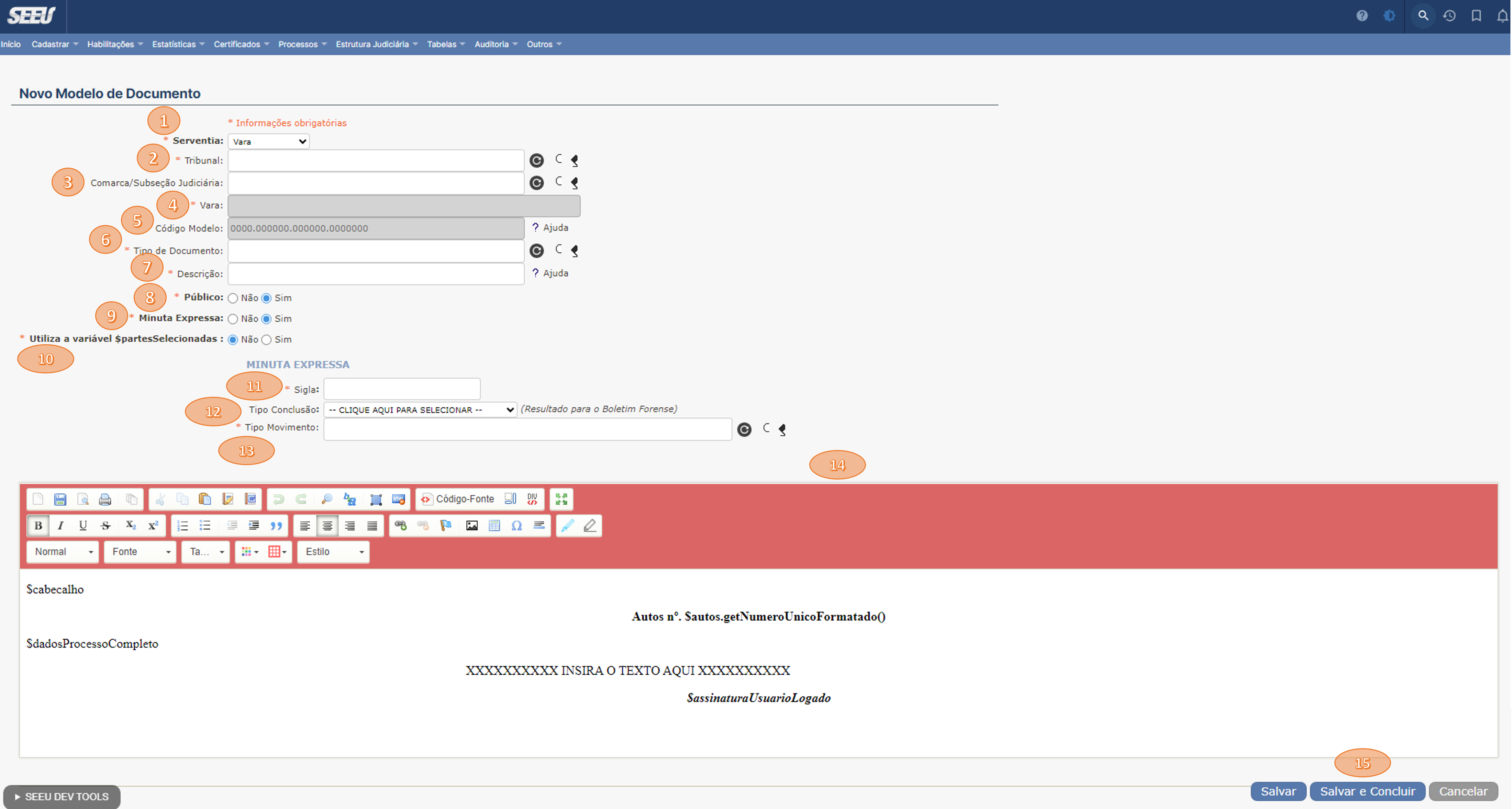1512x809 pixels.
Task: Select Público Sim radio
Action: point(266,298)
